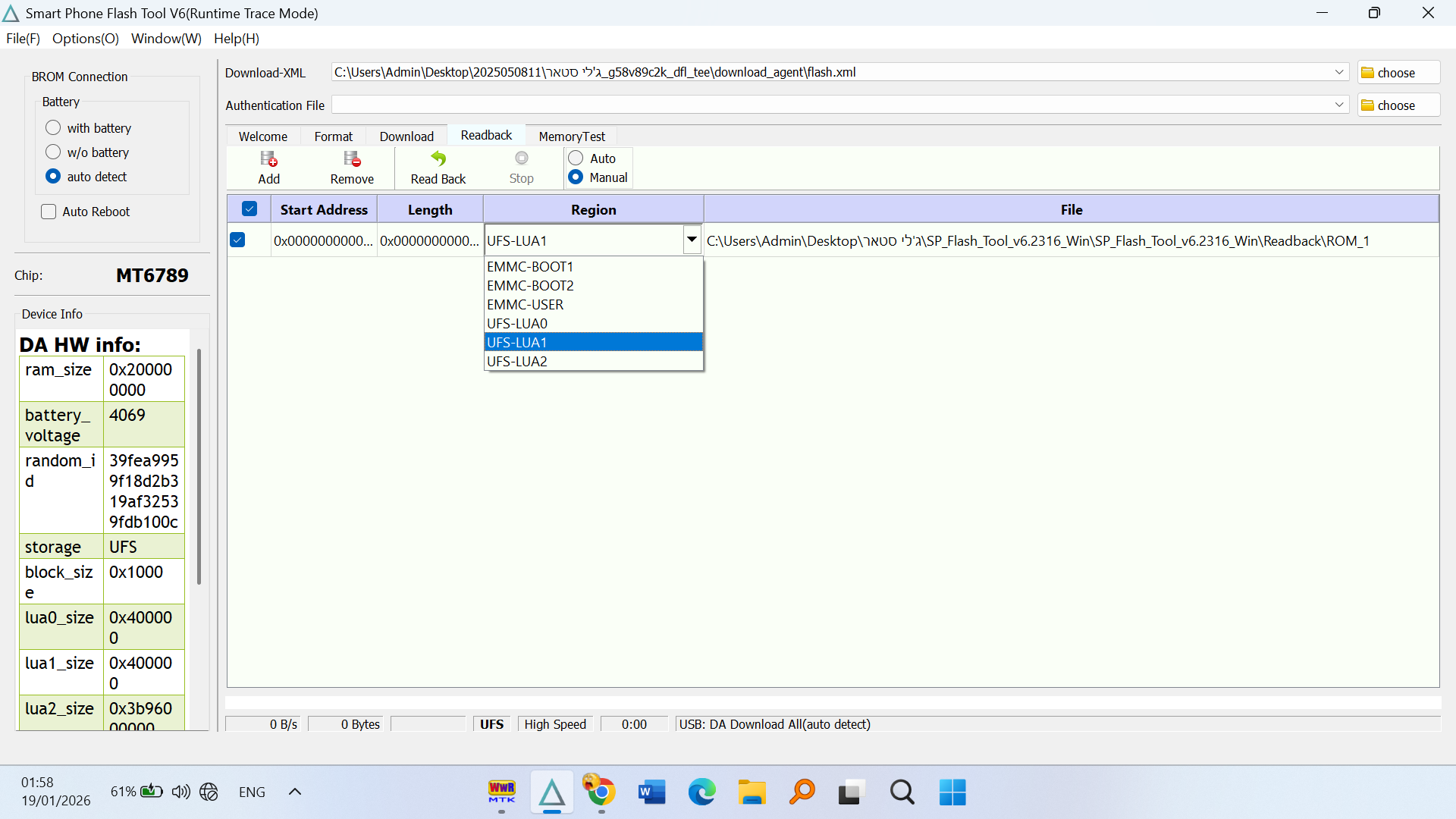
Task: Click folder icon next to Download-XML choose
Action: point(1368,73)
